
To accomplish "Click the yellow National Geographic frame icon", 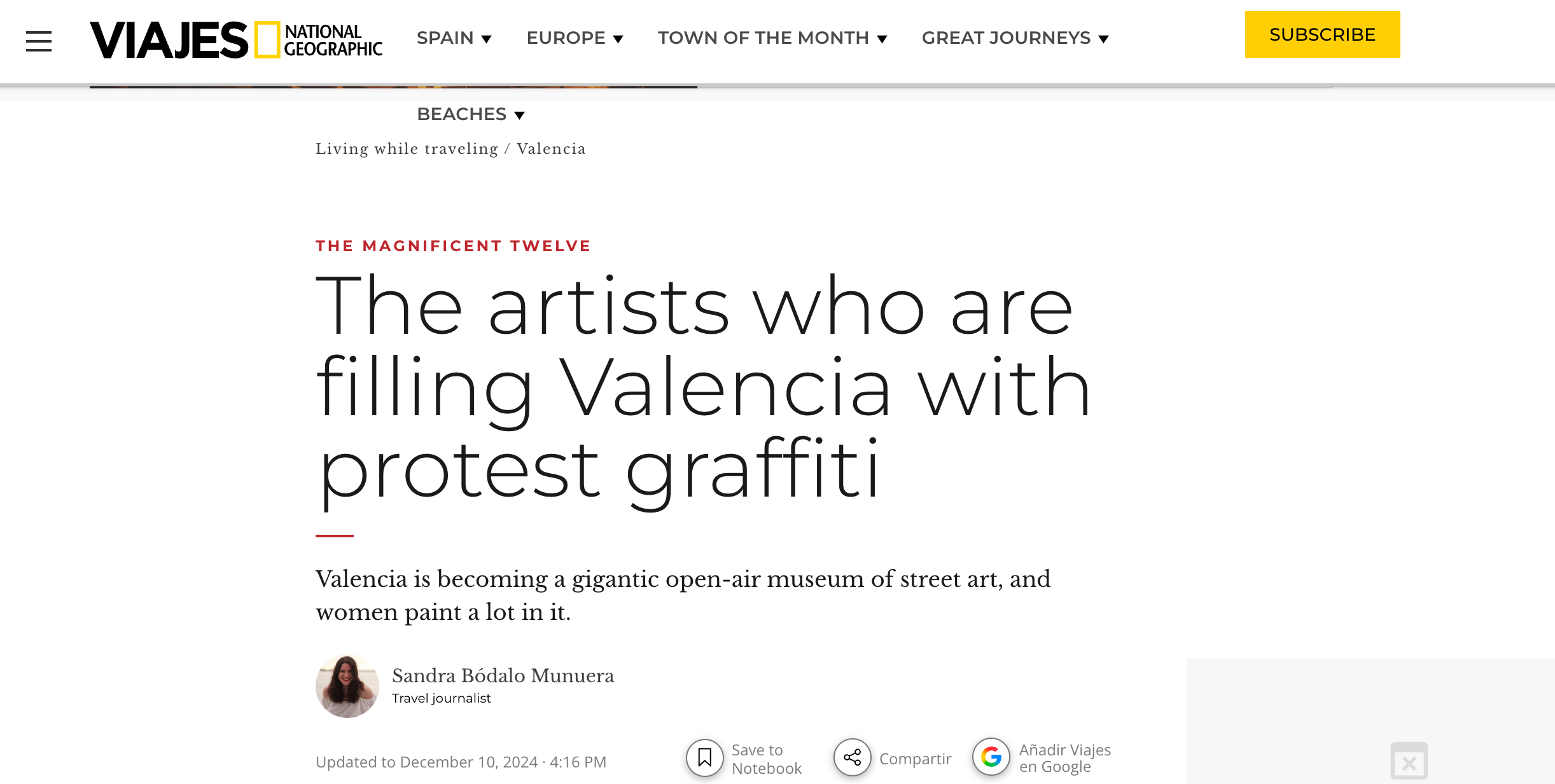I will coord(267,39).
